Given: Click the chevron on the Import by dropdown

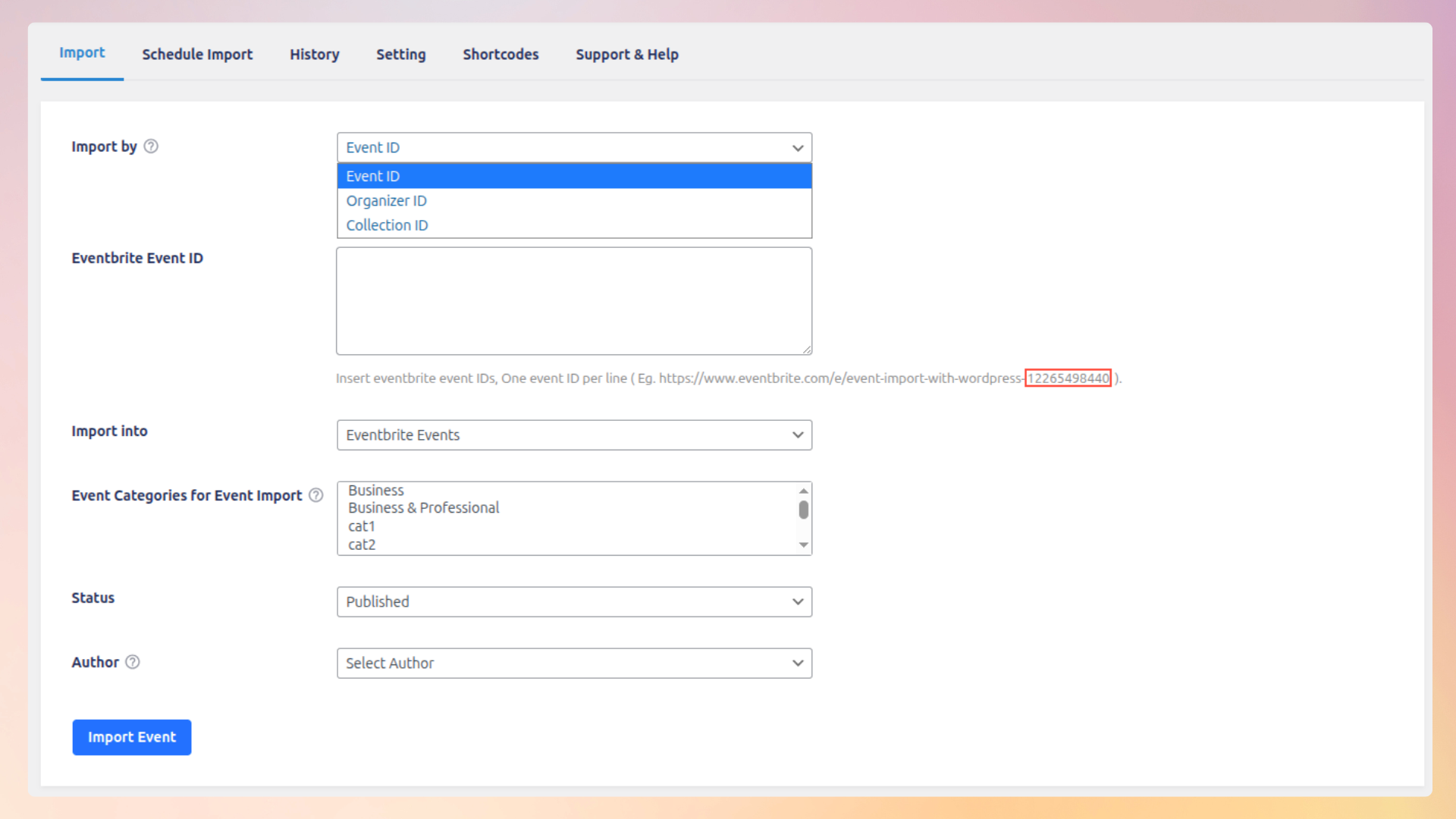Looking at the screenshot, I should (797, 148).
